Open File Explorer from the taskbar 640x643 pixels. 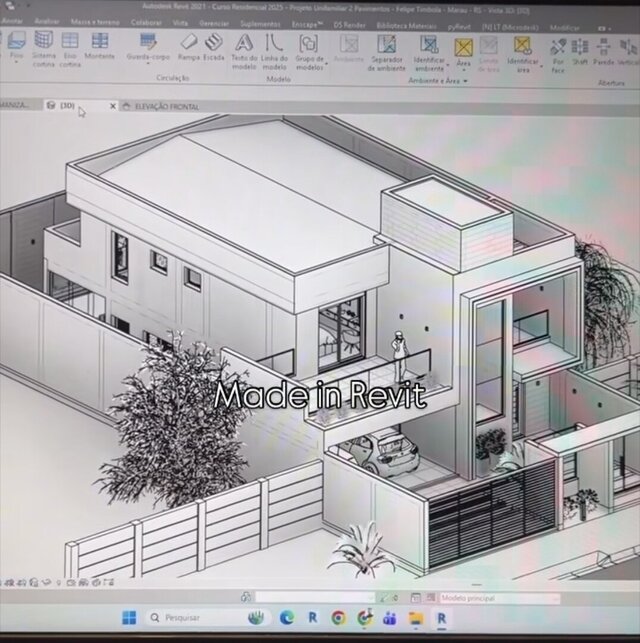(415, 618)
